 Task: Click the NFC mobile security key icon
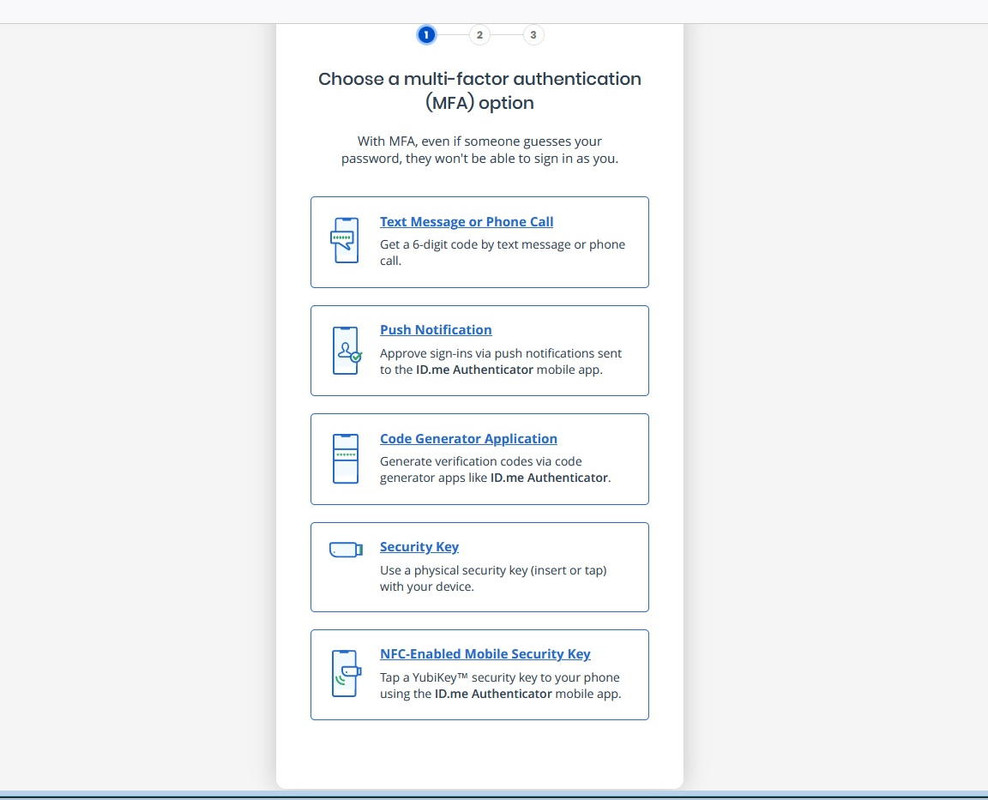[x=347, y=673]
